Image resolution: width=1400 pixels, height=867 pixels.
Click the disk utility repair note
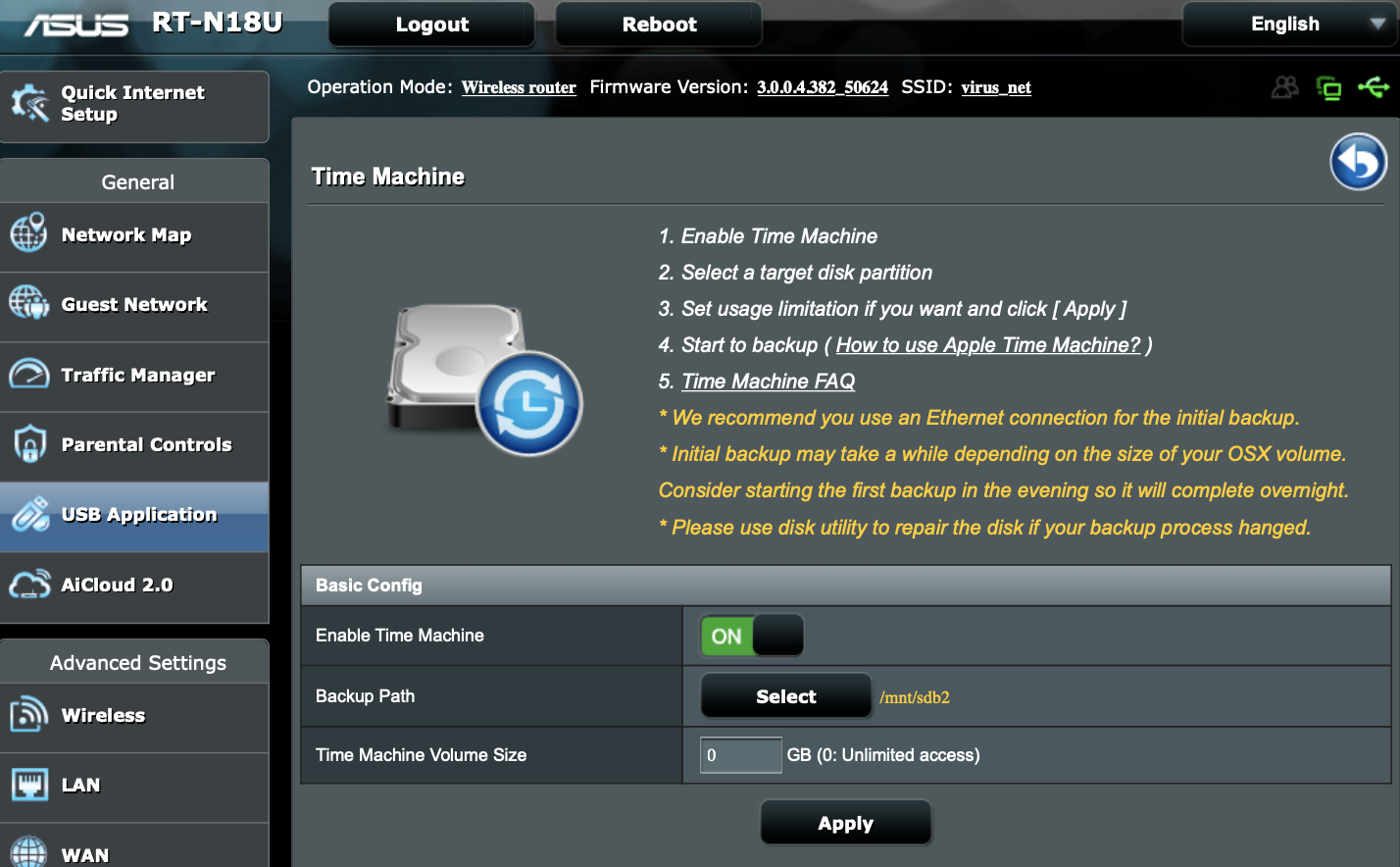click(x=984, y=528)
